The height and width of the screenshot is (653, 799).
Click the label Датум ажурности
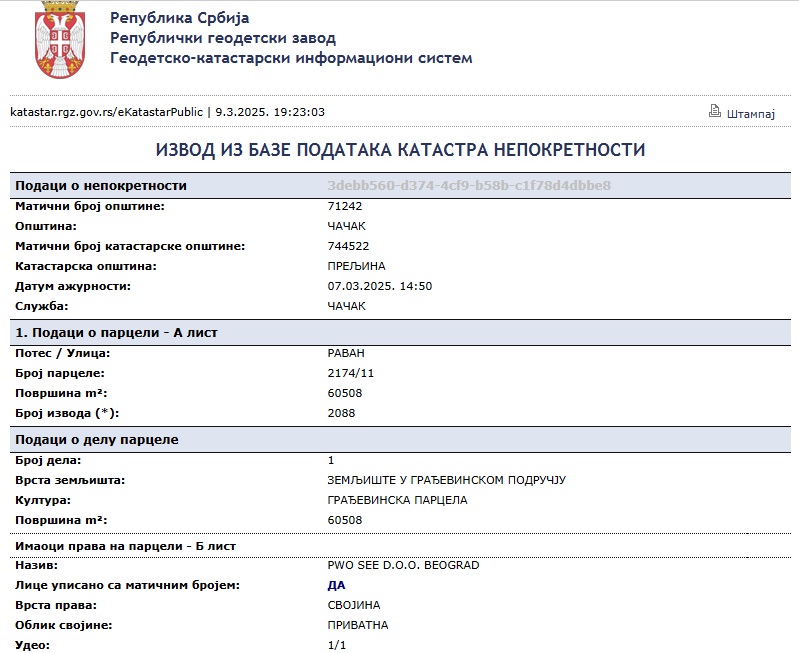click(73, 286)
